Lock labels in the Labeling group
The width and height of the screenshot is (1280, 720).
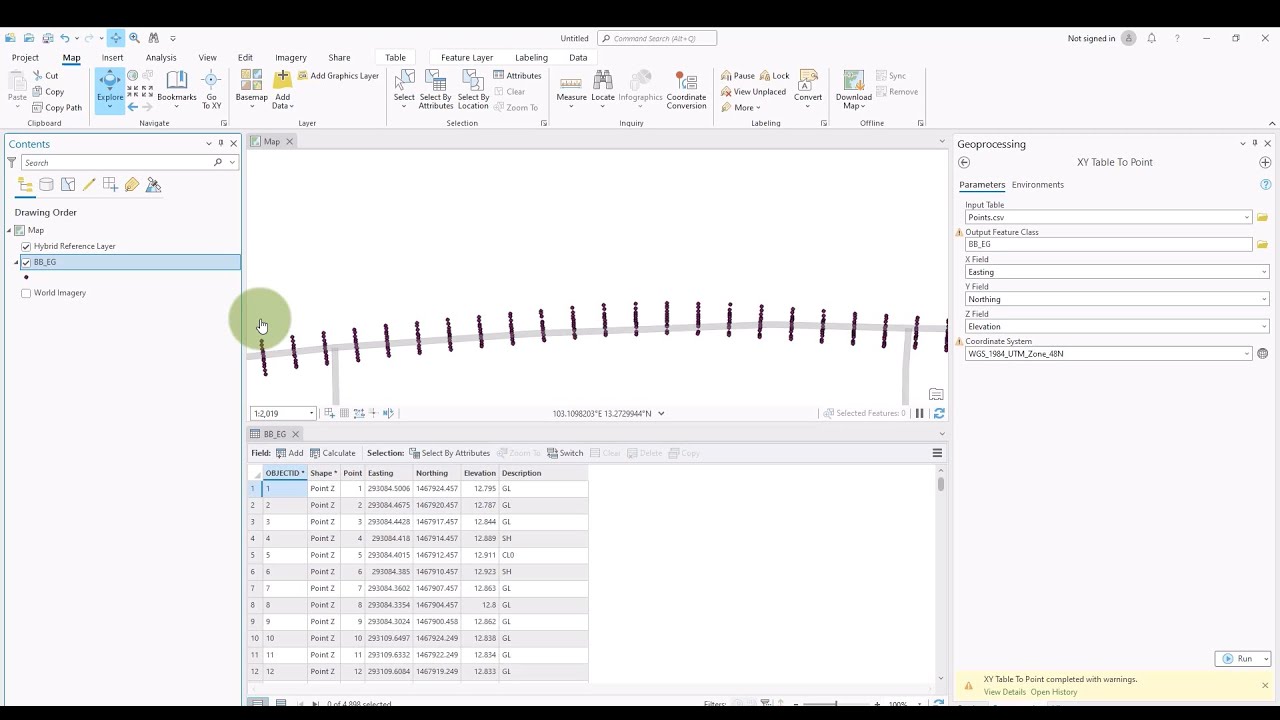775,76
